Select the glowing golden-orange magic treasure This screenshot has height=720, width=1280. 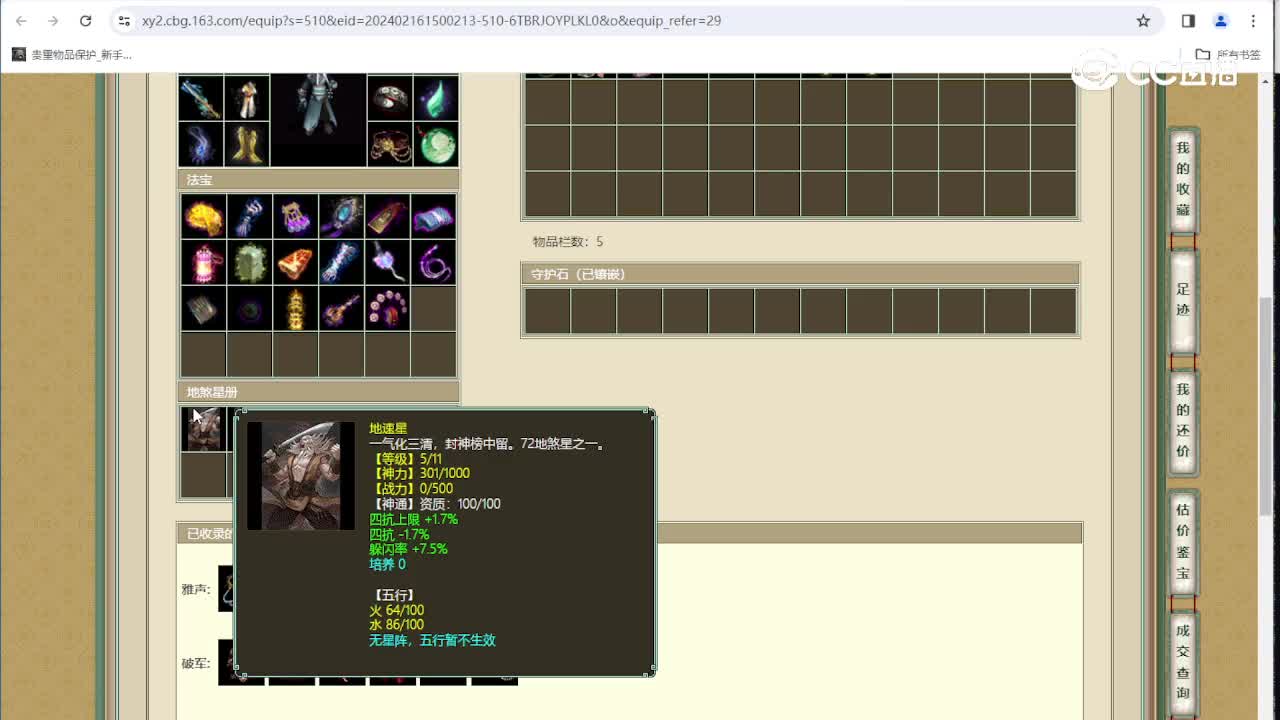(x=203, y=216)
